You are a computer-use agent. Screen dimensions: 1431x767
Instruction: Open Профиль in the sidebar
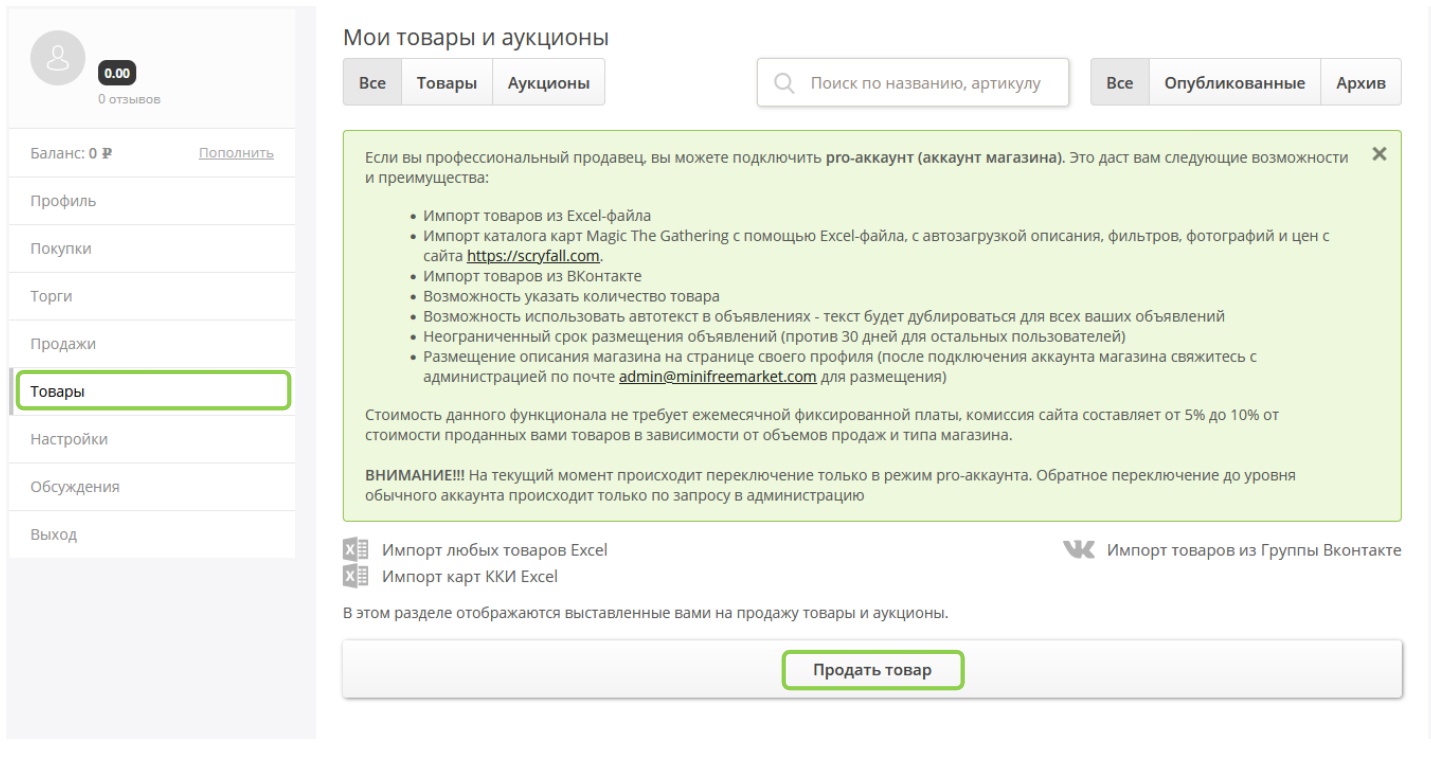[x=151, y=201]
